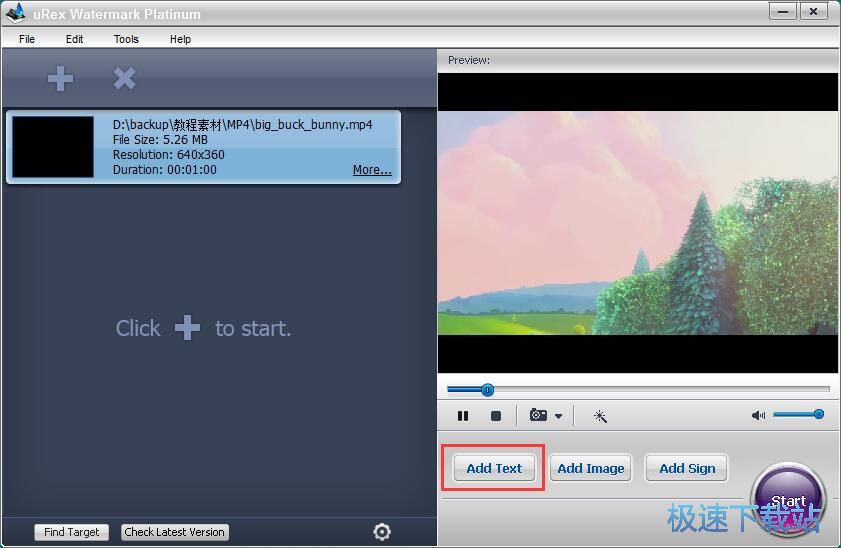
Task: Click the remove file X icon
Action: (x=124, y=78)
